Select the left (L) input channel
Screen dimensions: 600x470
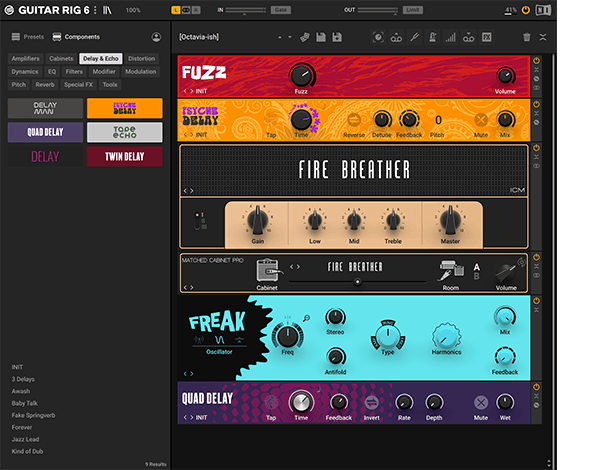pos(176,10)
